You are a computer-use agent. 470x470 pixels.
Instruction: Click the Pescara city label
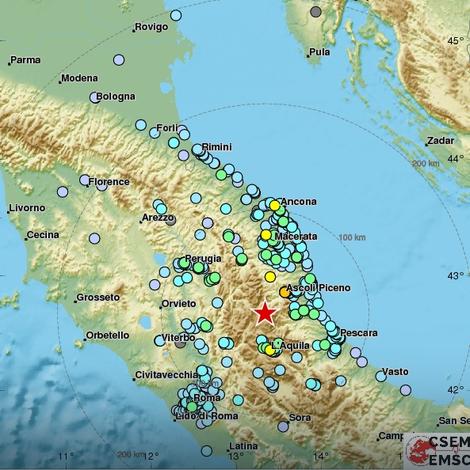point(359,333)
